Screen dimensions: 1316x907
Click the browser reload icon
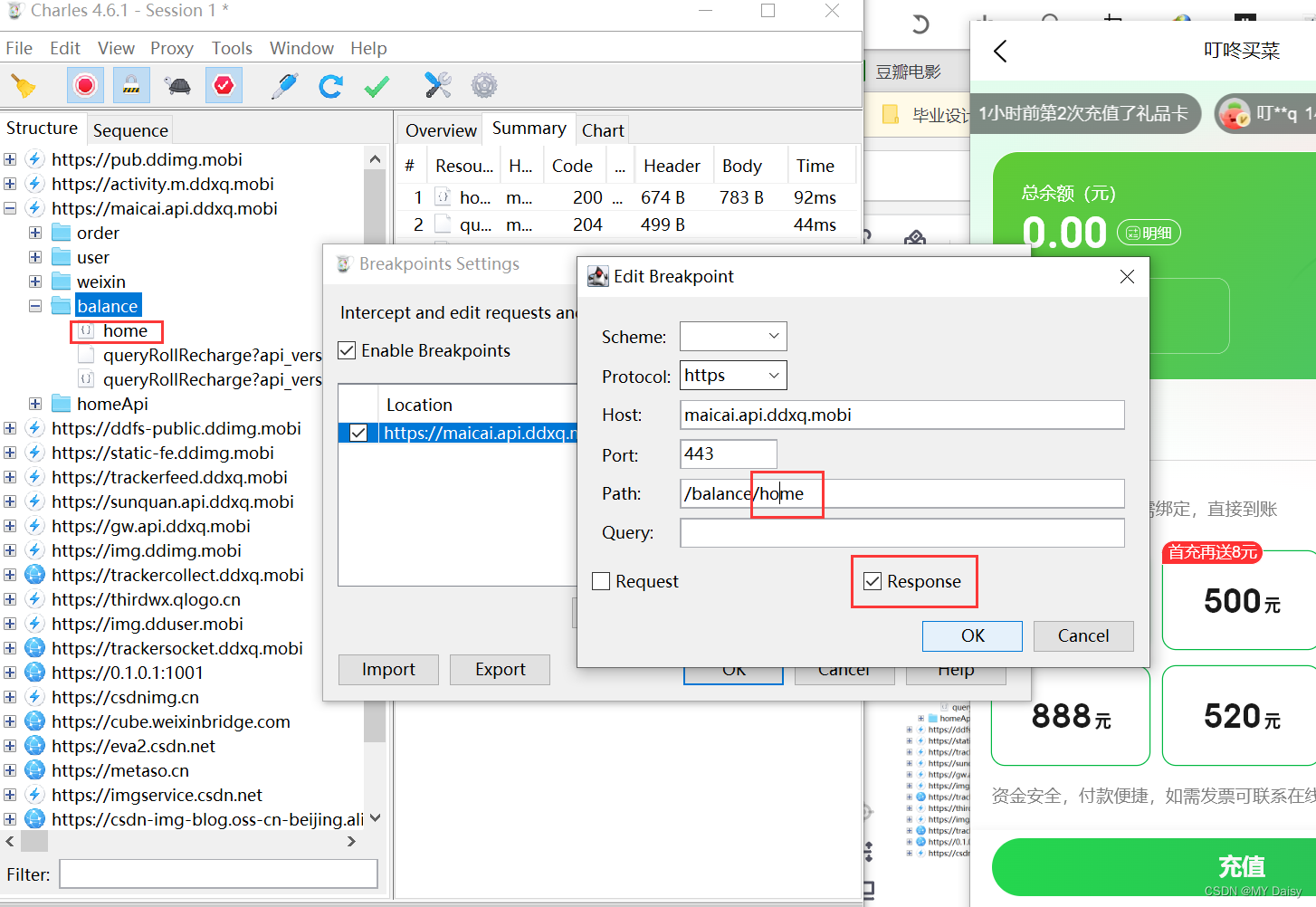(920, 24)
